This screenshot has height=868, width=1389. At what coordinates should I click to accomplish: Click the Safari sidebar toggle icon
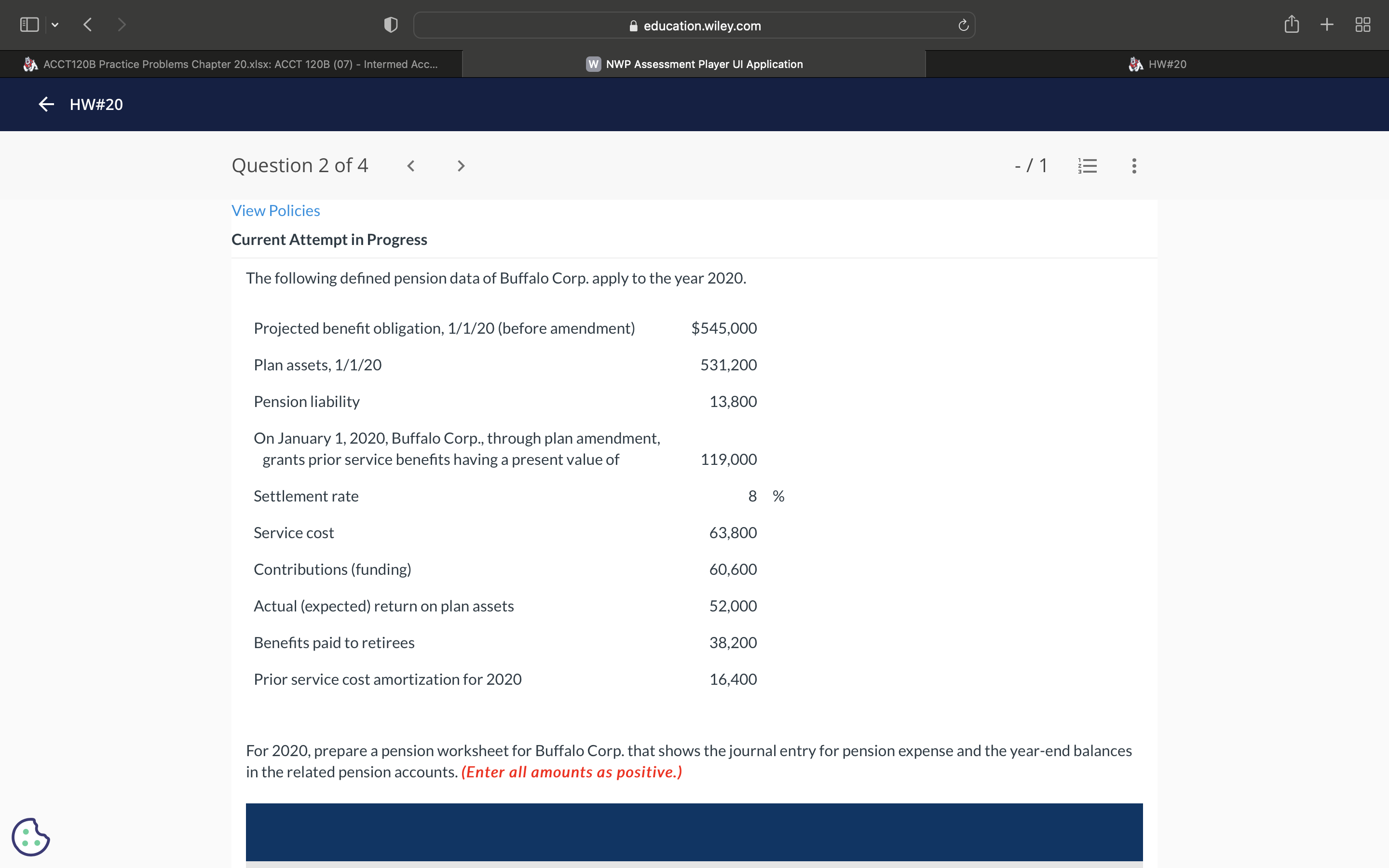[x=29, y=25]
